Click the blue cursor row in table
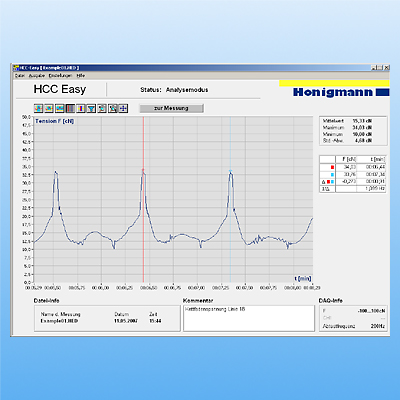 click(353, 174)
